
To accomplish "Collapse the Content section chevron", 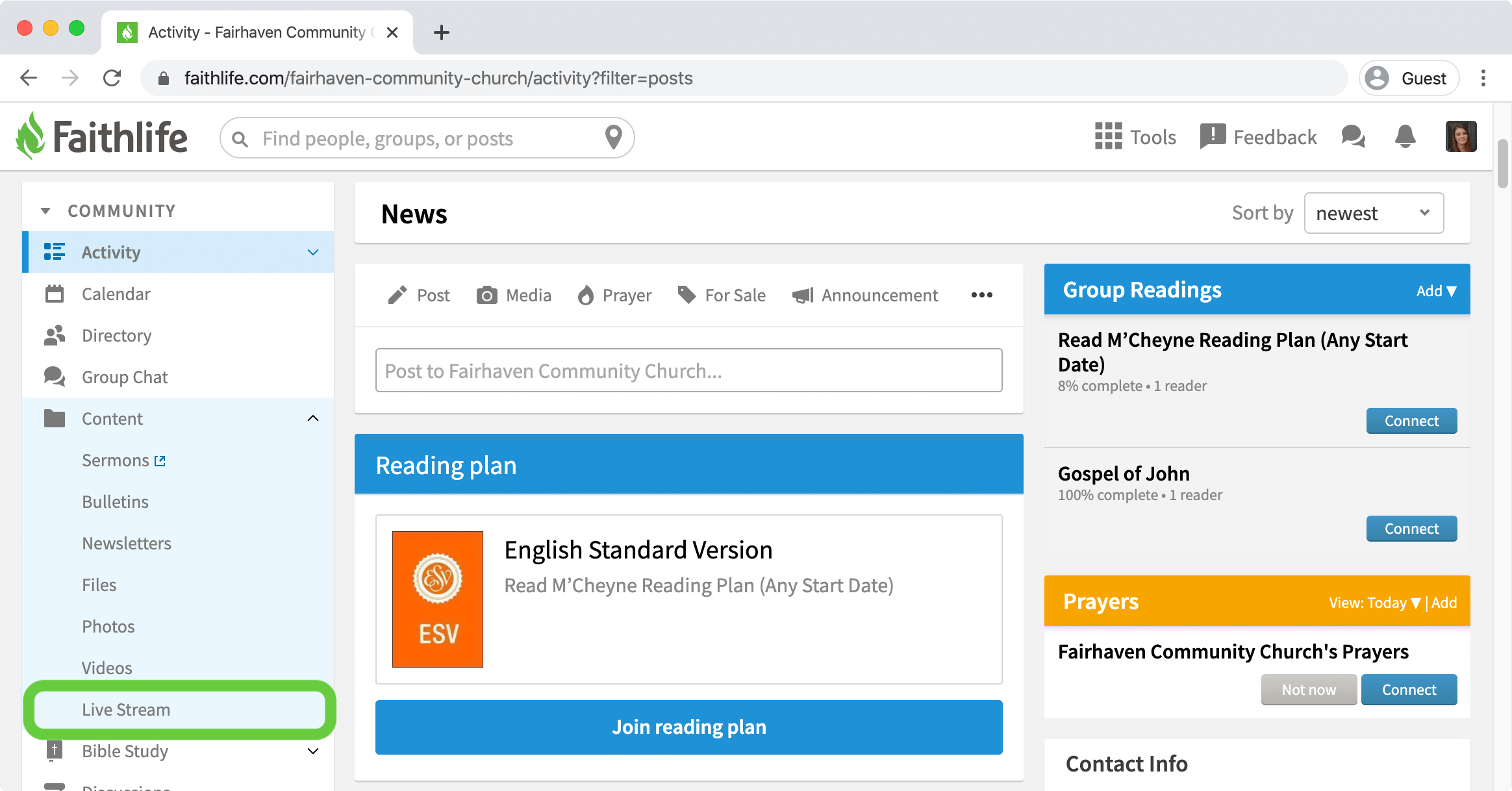I will (x=313, y=418).
